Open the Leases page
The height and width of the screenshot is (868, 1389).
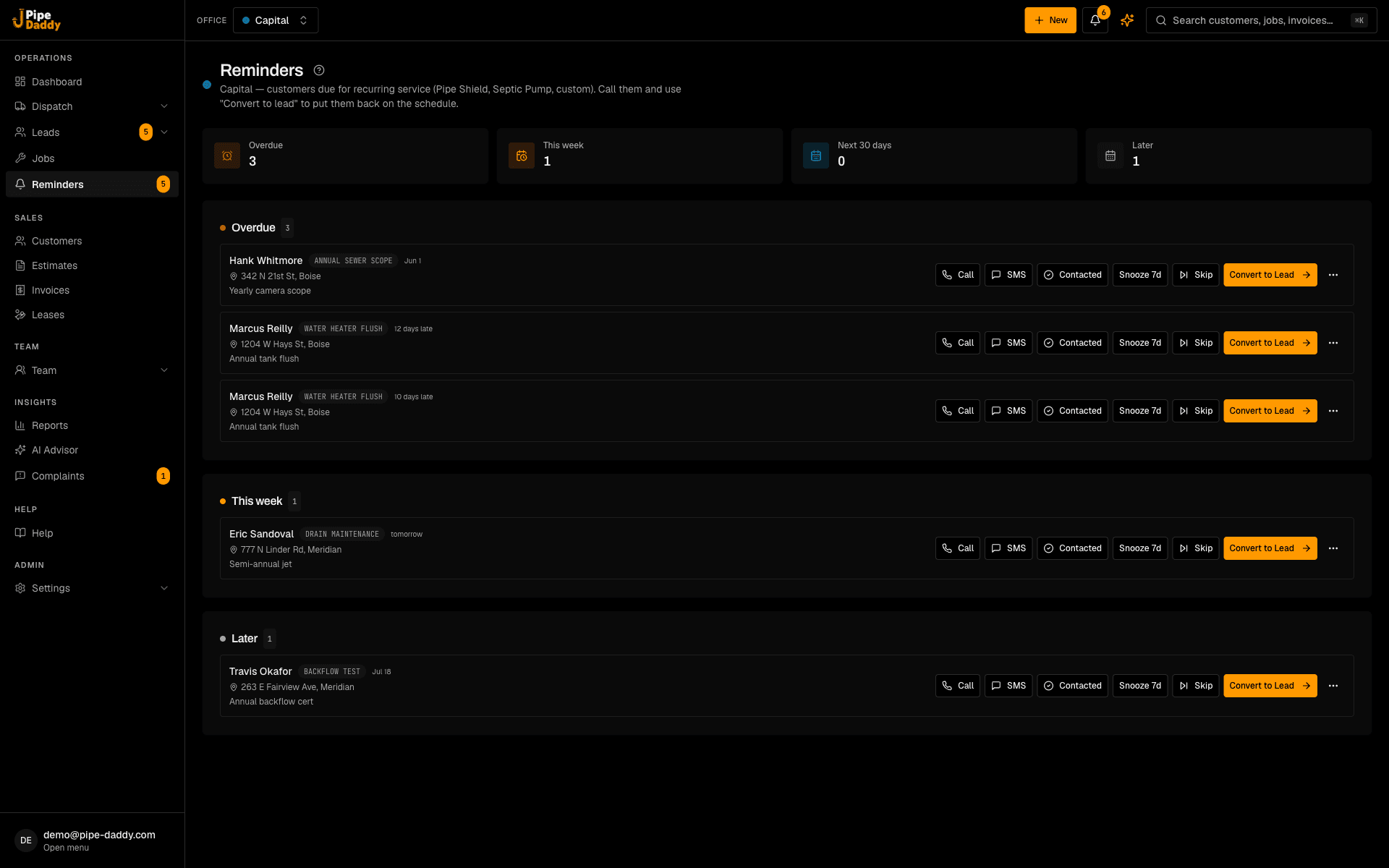[x=92, y=315]
